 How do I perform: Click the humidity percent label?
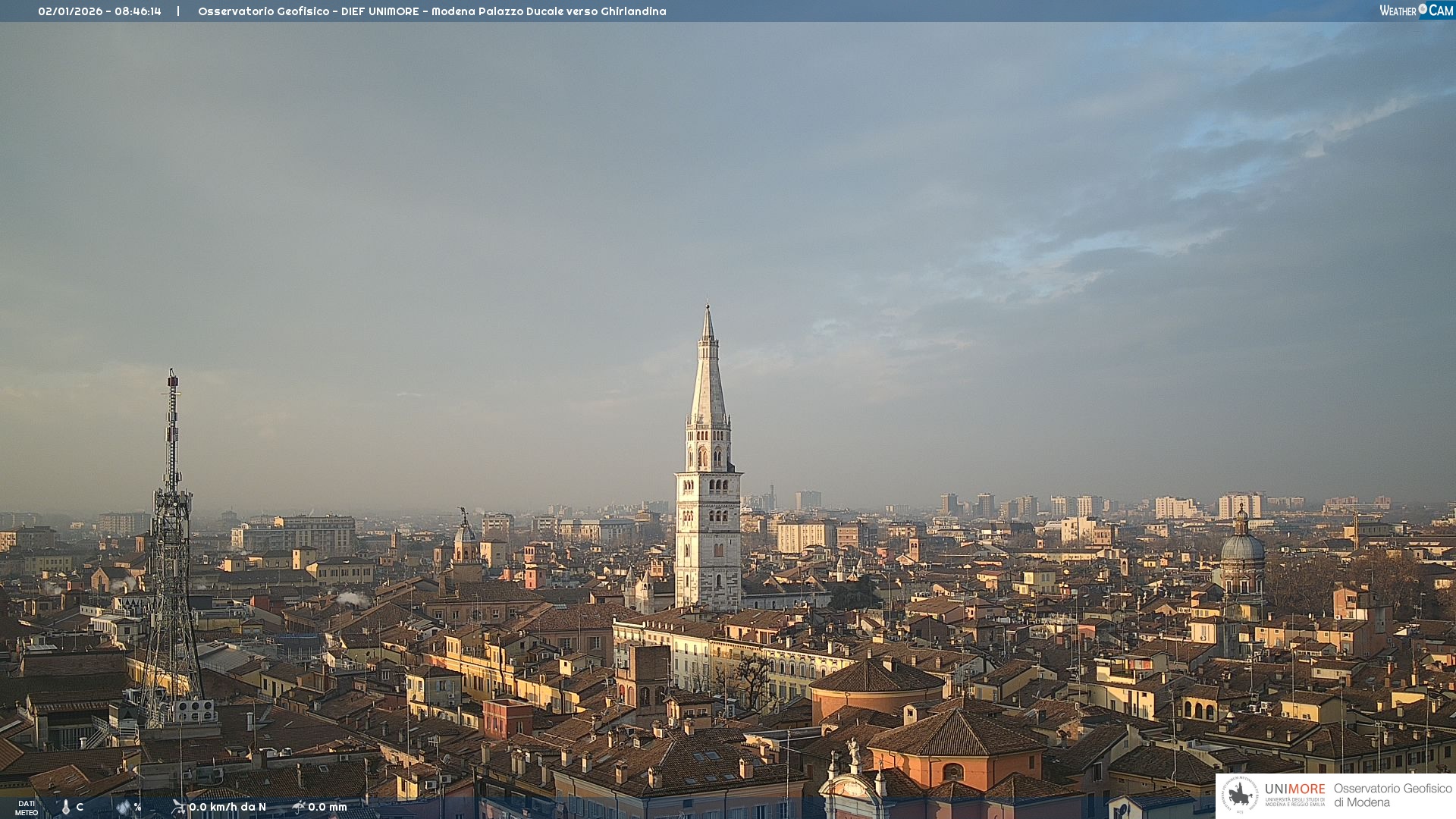pos(137,807)
